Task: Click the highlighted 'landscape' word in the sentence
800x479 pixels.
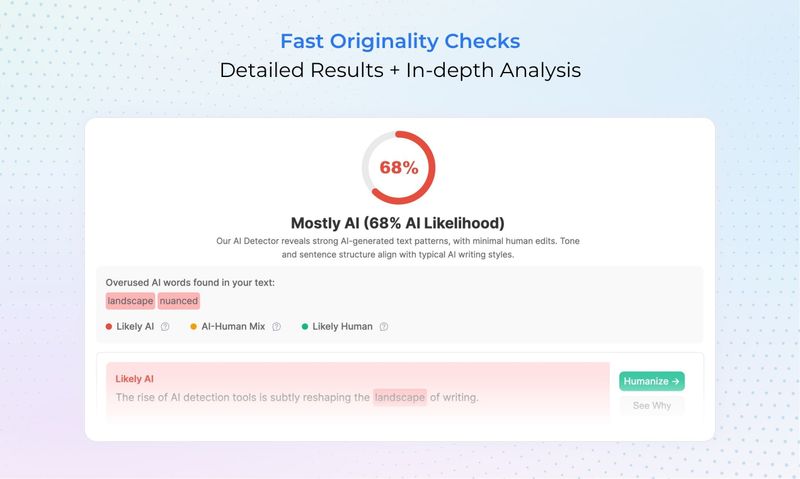Action: tap(400, 397)
